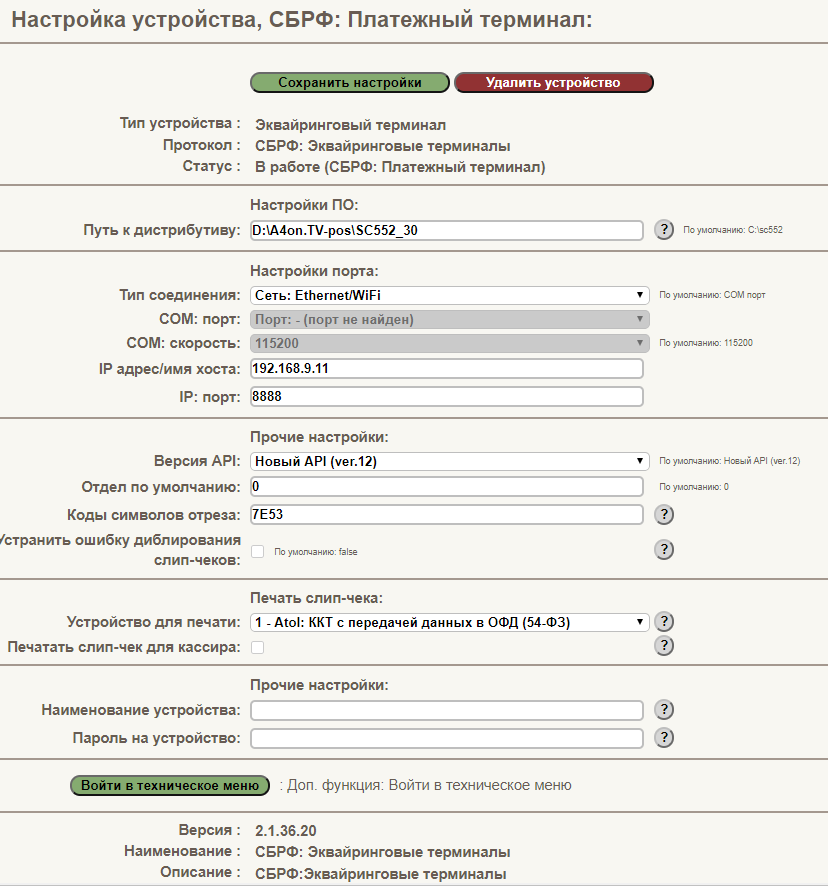The width and height of the screenshot is (828, 886).
Task: Click Войти в техническое меню button
Action: (170, 785)
